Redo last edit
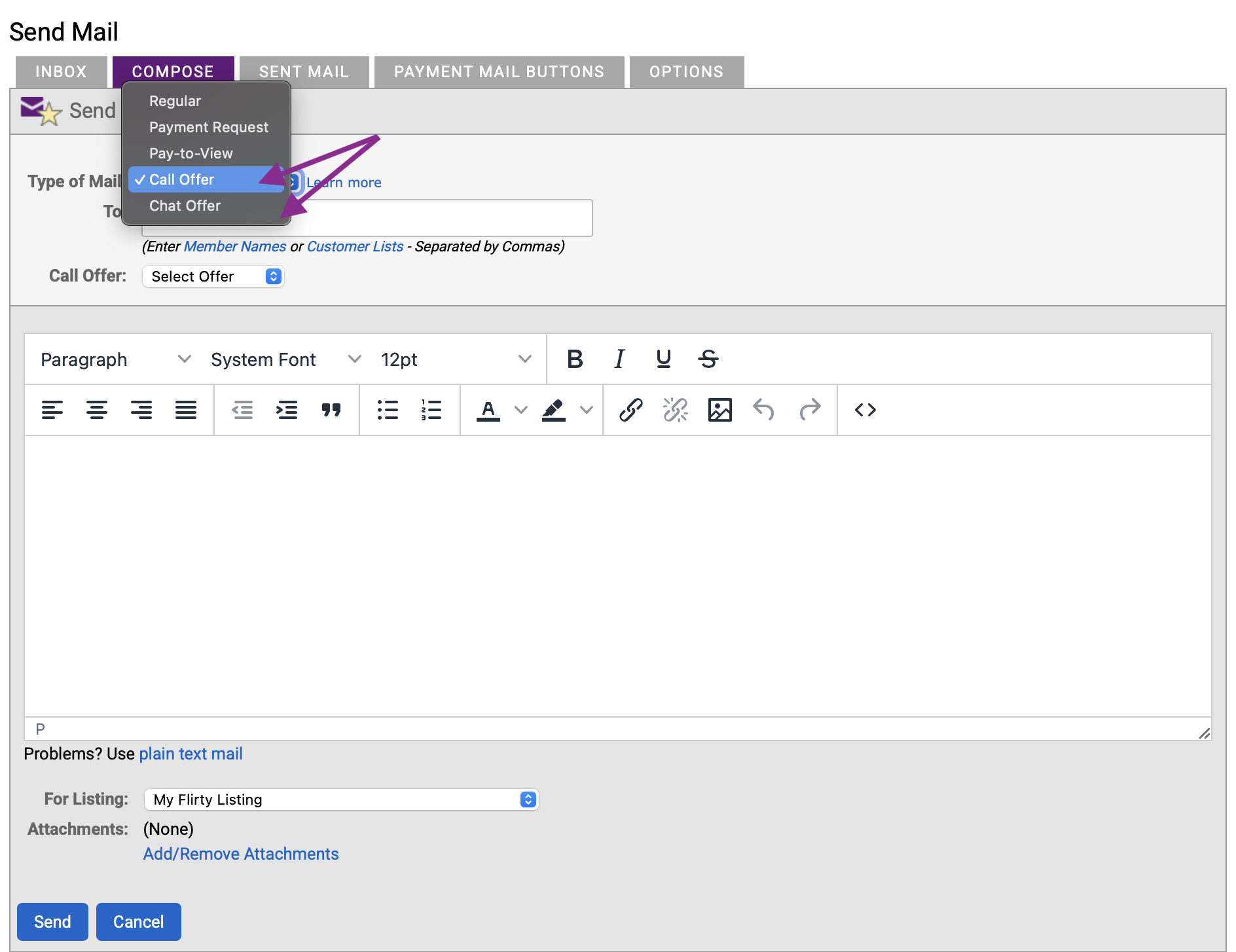Screen dimensions: 1236x952 pyautogui.click(x=810, y=410)
